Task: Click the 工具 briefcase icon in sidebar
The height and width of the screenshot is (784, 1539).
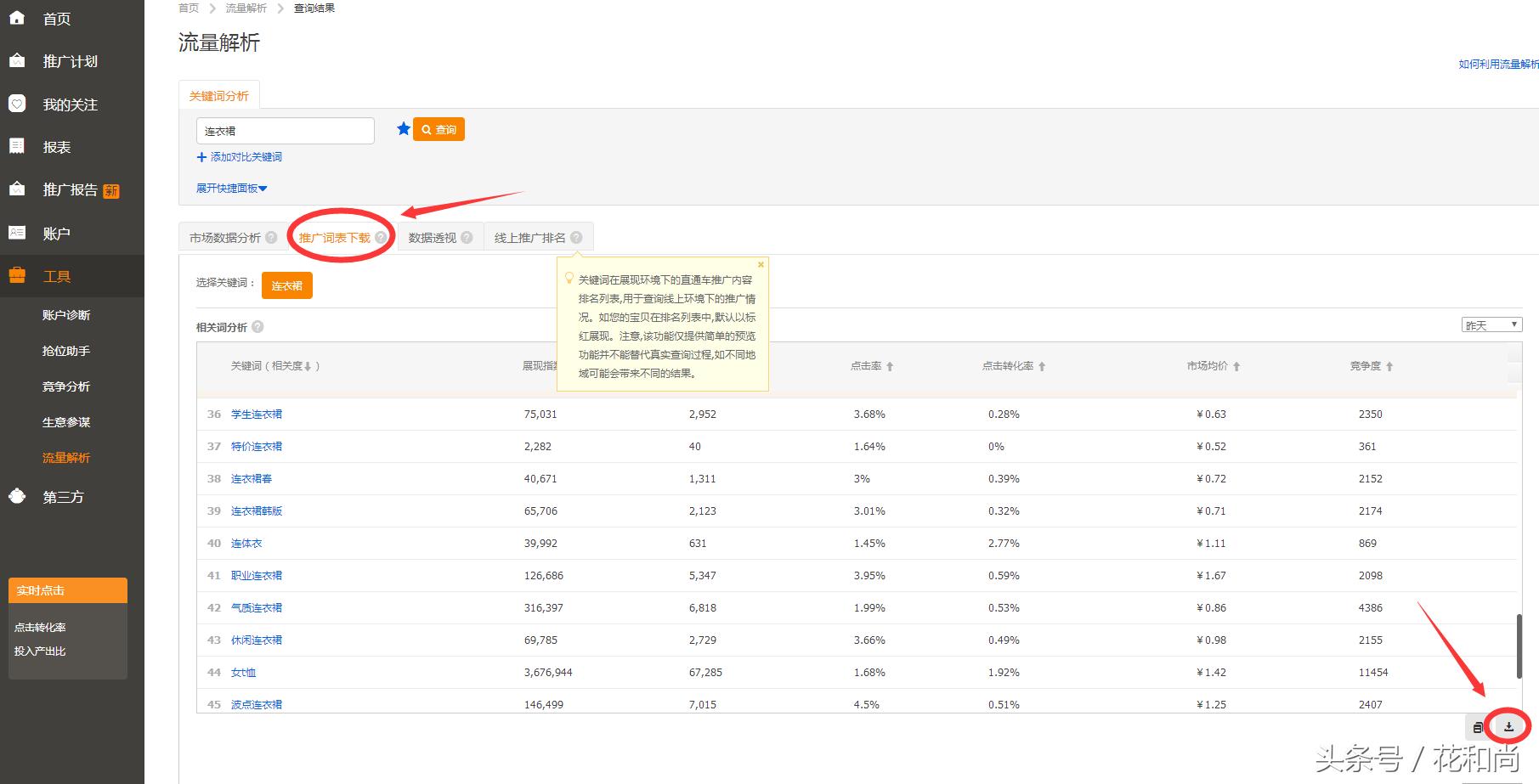Action: [x=17, y=275]
